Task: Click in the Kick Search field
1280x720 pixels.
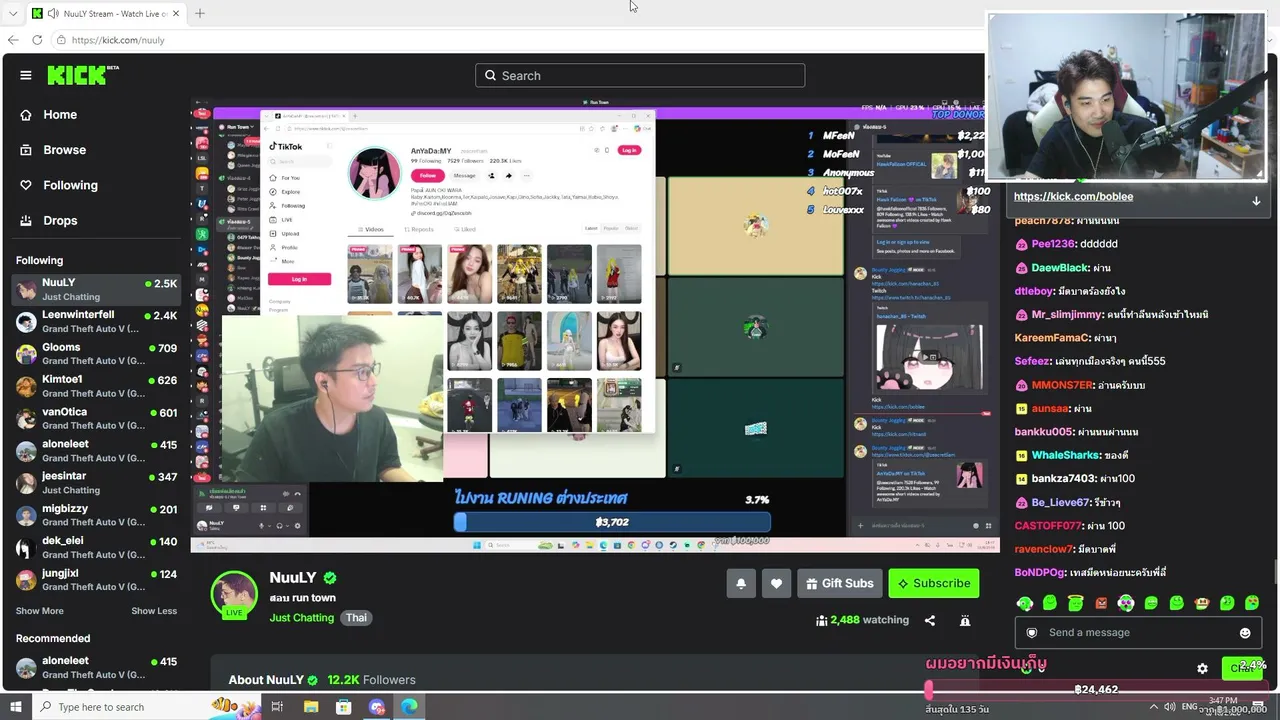Action: tap(640, 76)
